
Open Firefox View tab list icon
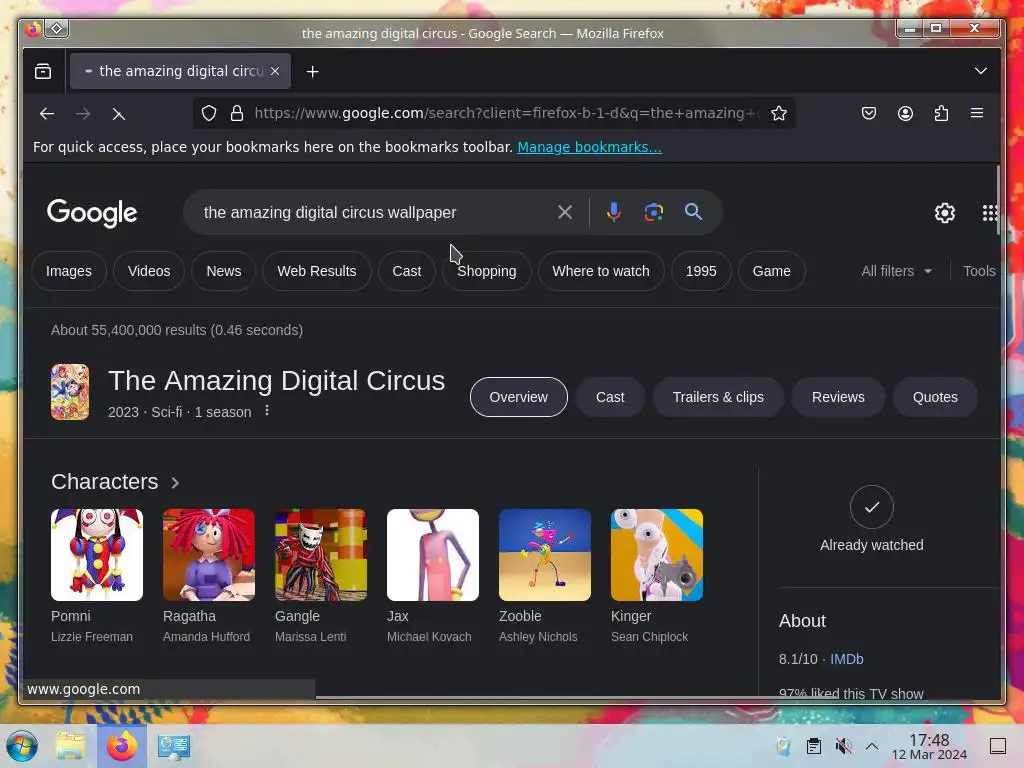[43, 71]
